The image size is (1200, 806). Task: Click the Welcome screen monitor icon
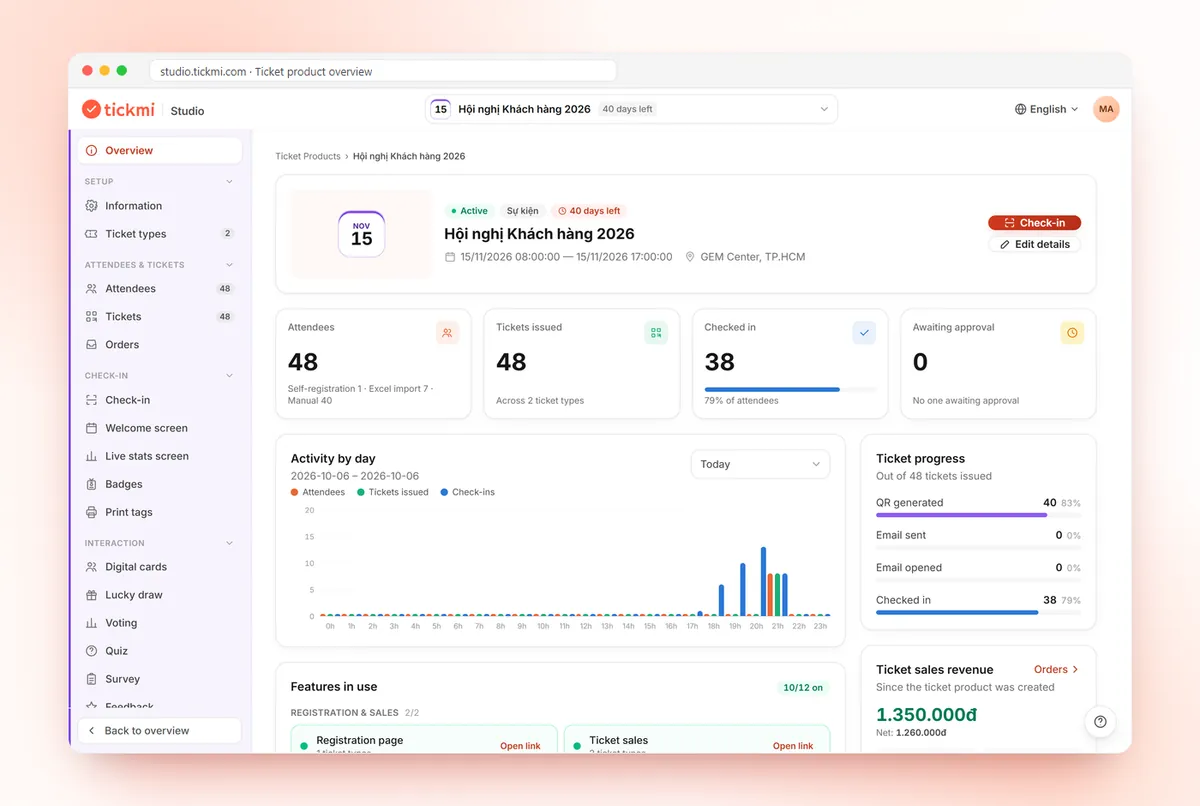tap(92, 428)
